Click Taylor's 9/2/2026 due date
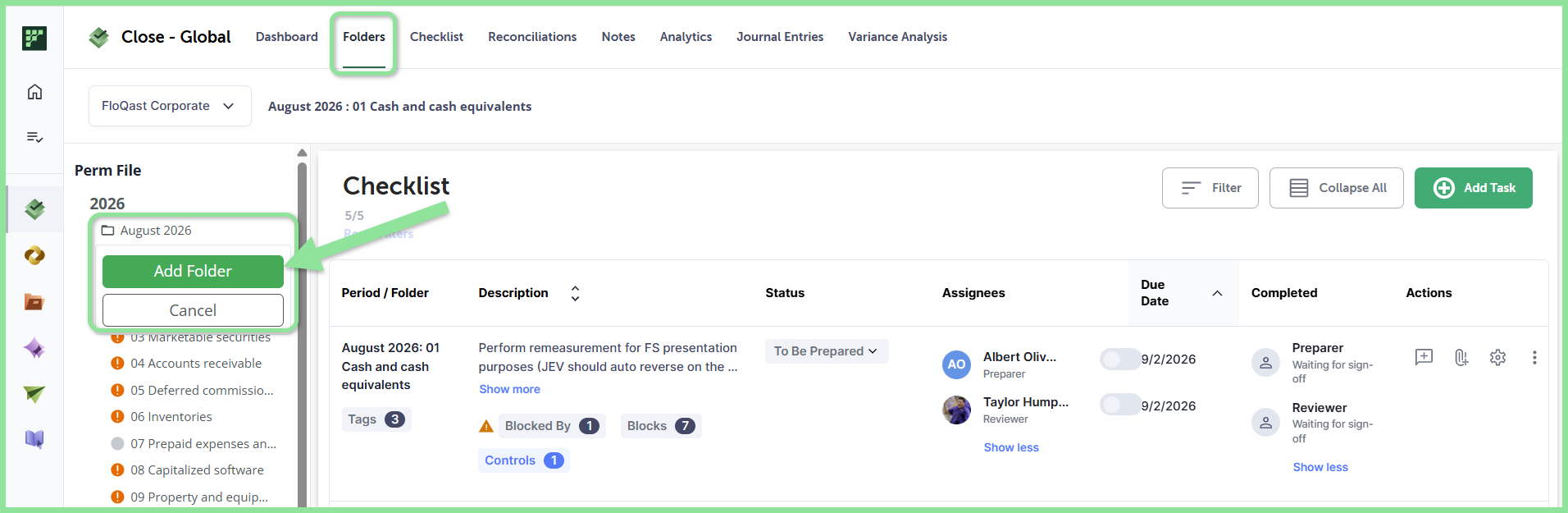 tap(1169, 405)
